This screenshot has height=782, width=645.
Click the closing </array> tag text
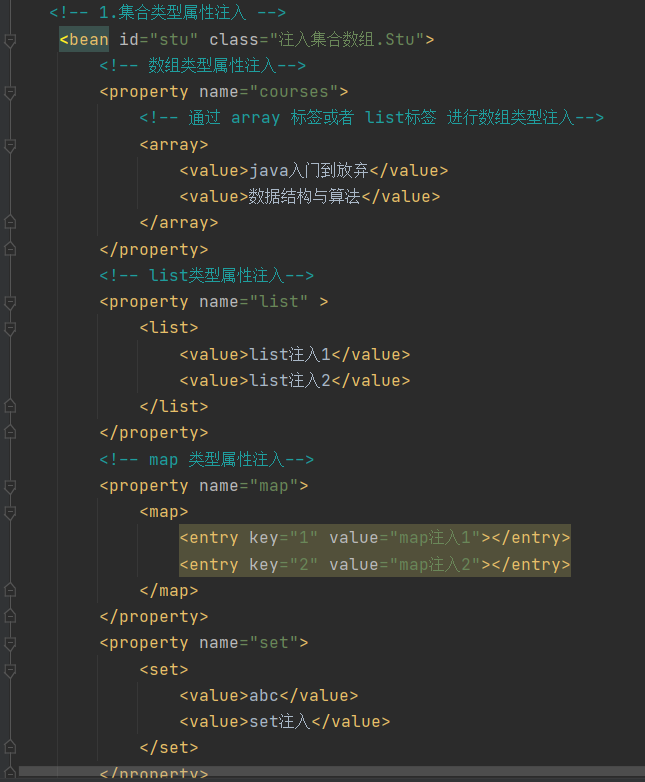tap(179, 222)
